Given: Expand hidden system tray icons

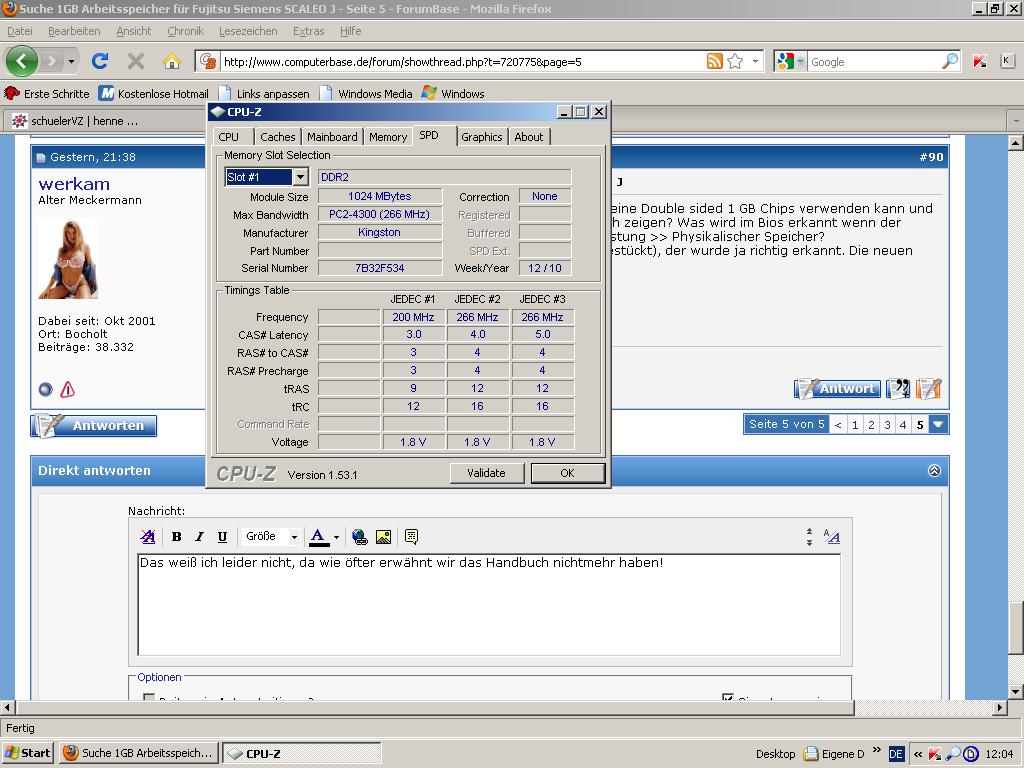Looking at the screenshot, I should coord(918,754).
